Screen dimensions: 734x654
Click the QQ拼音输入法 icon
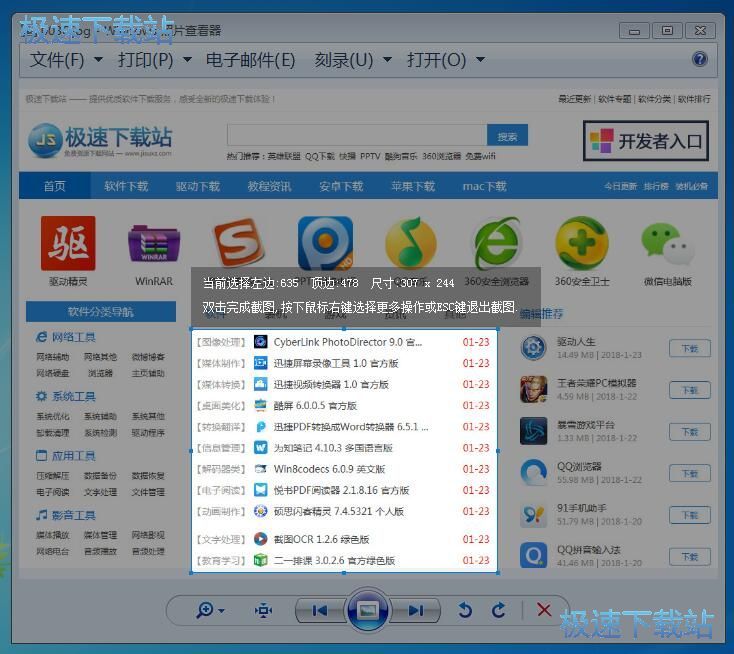click(534, 556)
